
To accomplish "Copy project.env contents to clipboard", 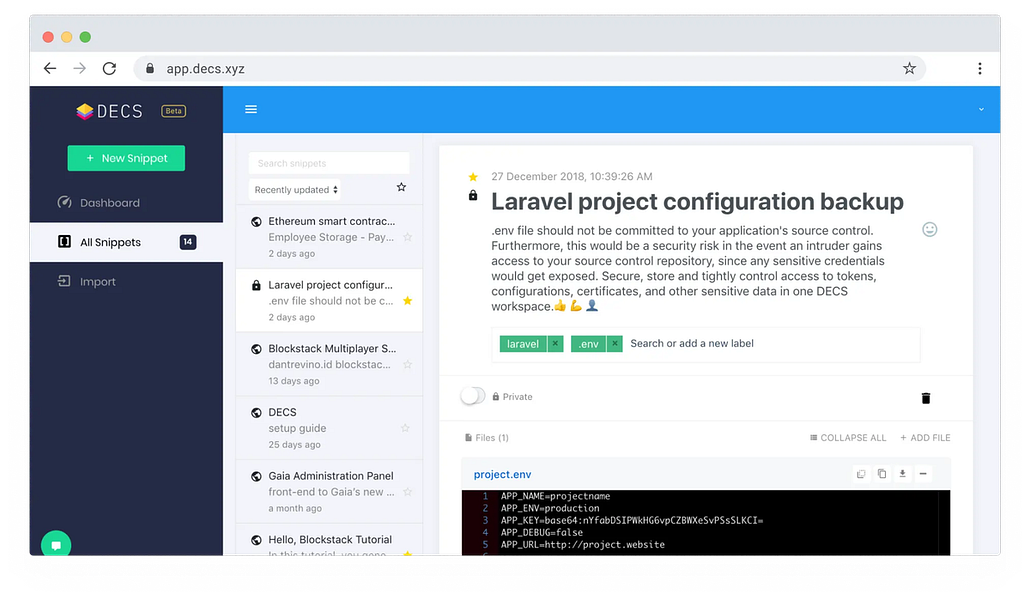I will [882, 474].
